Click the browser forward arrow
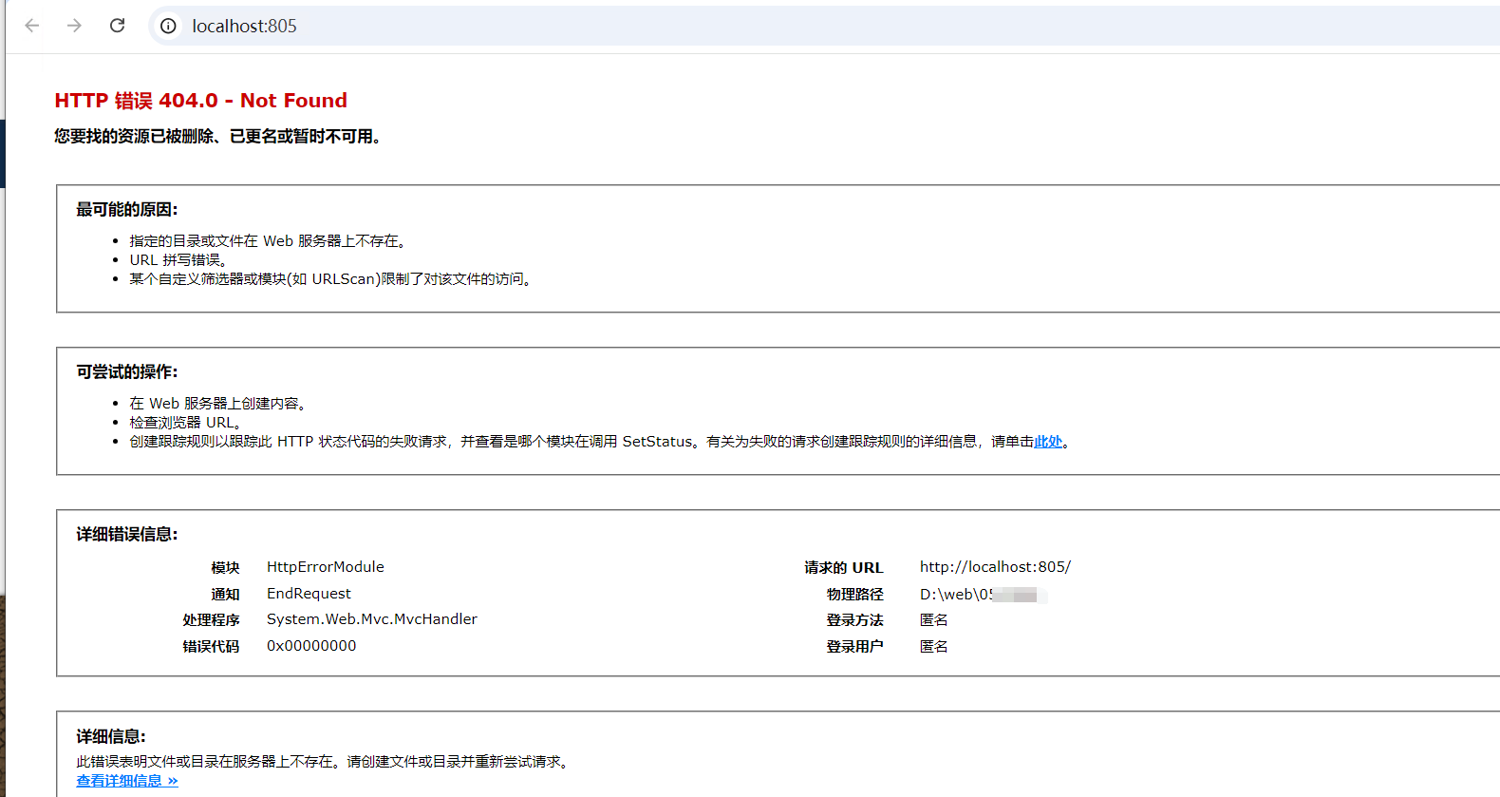This screenshot has width=1500, height=797. pos(74,26)
